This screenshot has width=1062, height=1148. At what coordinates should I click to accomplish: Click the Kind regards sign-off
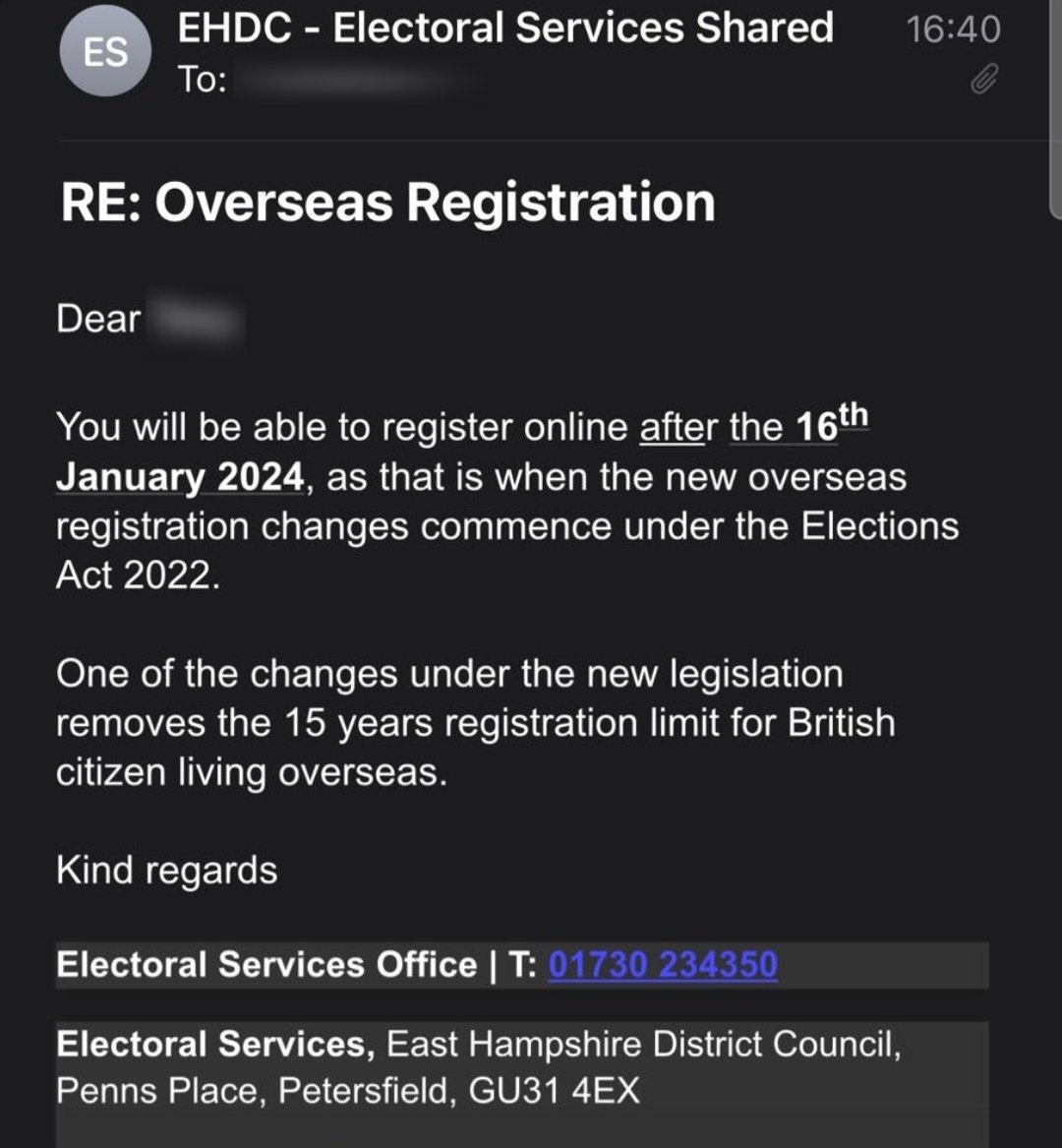[x=166, y=871]
